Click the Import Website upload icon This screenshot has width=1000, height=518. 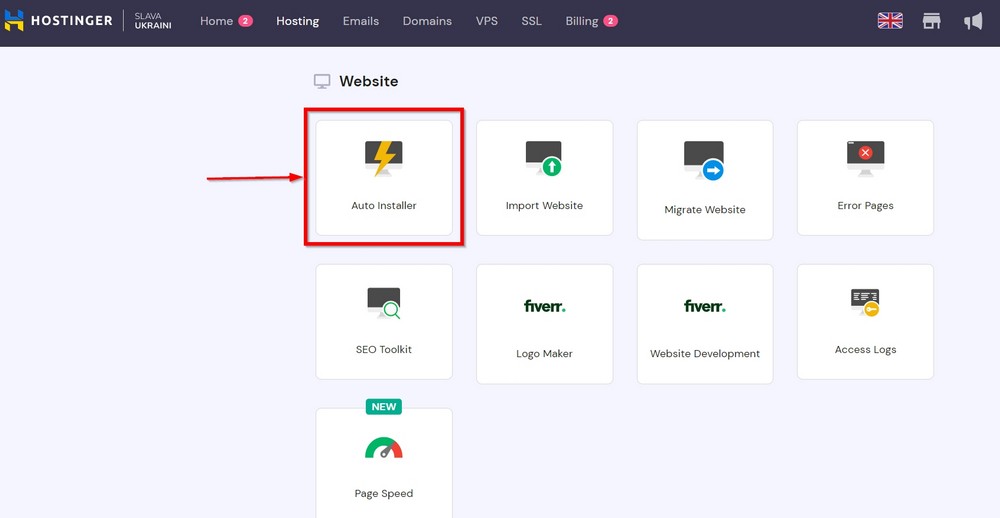click(x=544, y=158)
